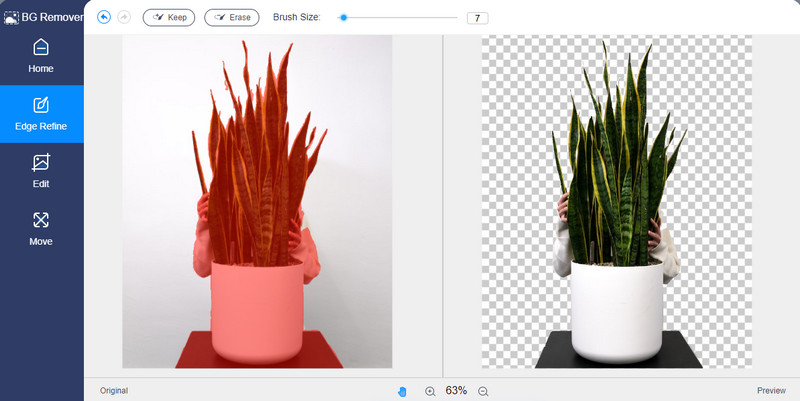The width and height of the screenshot is (800, 401).
Task: Click the redo arrow icon
Action: [x=124, y=17]
